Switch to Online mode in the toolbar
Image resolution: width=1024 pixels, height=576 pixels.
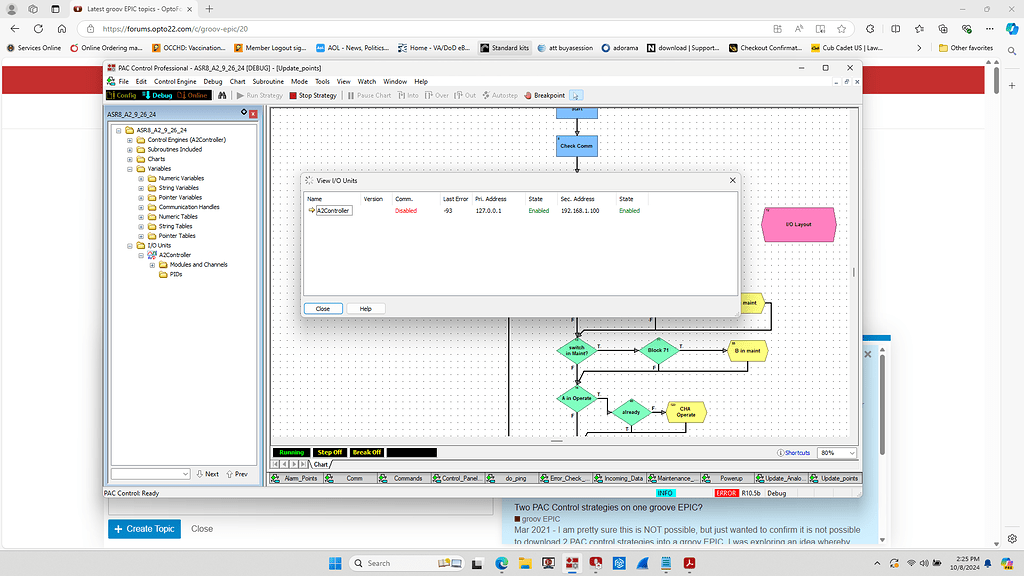[x=193, y=95]
